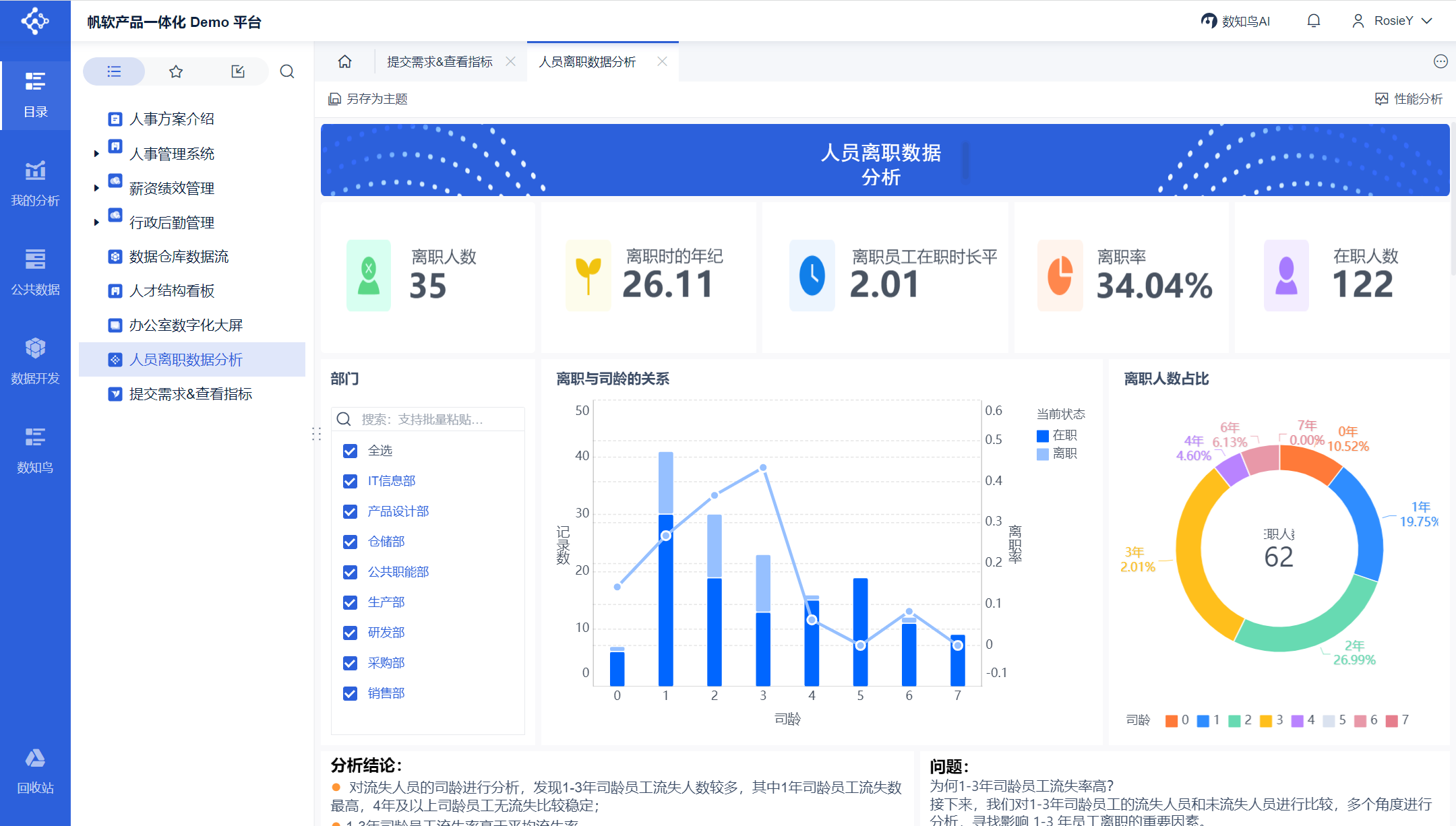Click the 离职 legend color swatch
The image size is (1456, 826).
(x=1042, y=454)
